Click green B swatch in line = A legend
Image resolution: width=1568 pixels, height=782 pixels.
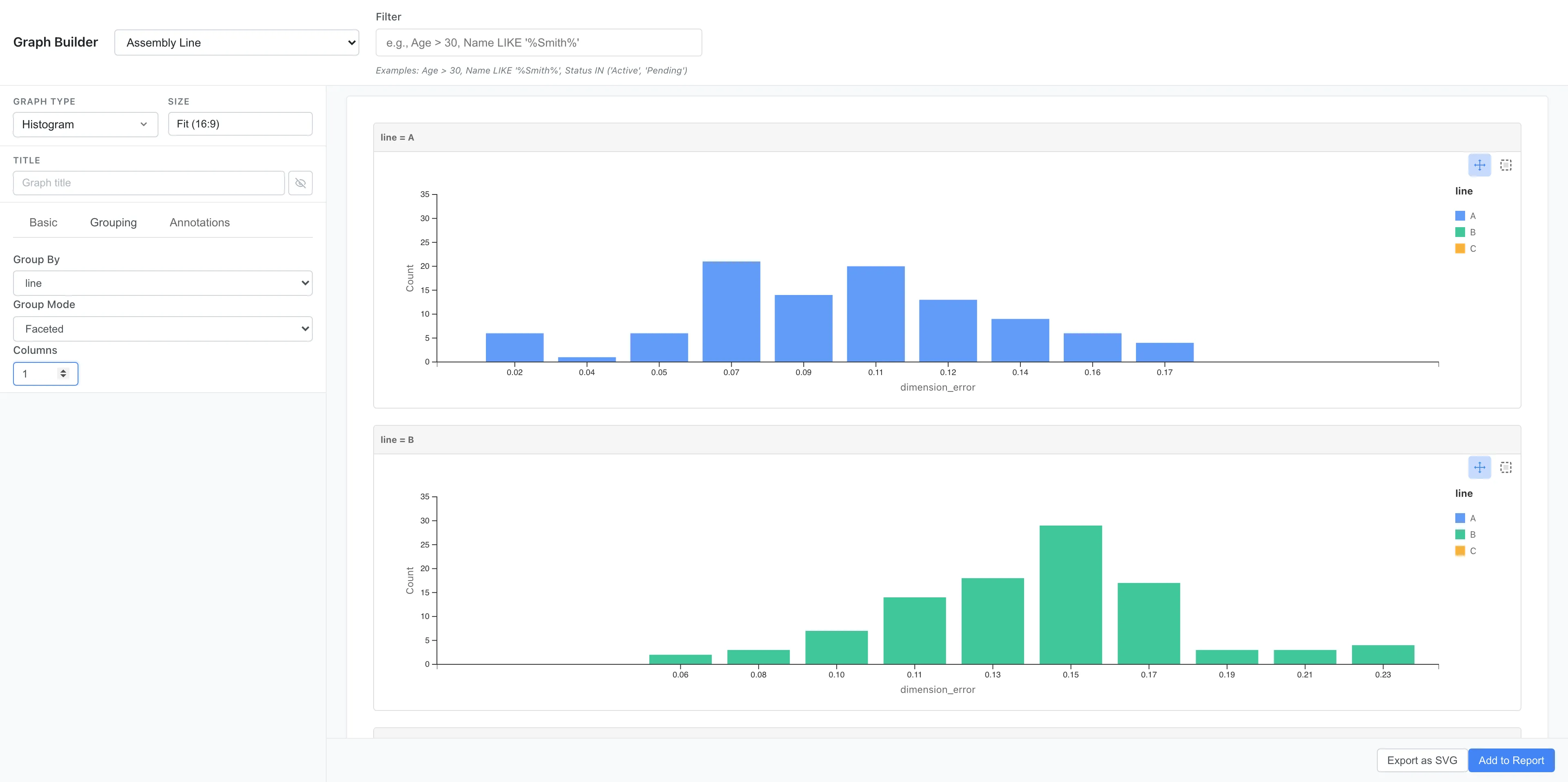1460,232
